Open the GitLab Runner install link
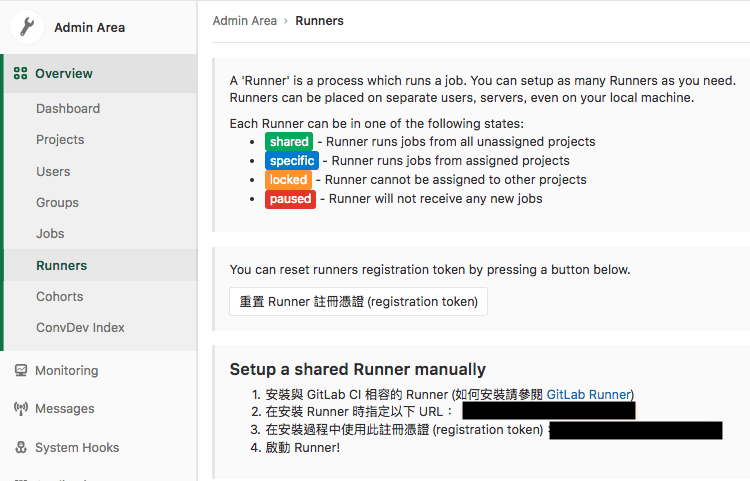This screenshot has width=750, height=481. coord(589,395)
